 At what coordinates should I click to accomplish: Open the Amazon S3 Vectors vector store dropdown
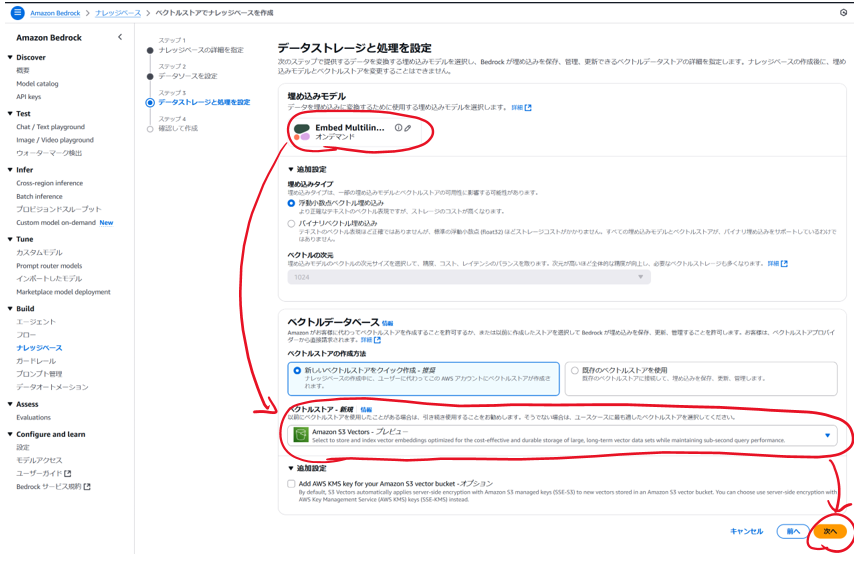(562, 435)
